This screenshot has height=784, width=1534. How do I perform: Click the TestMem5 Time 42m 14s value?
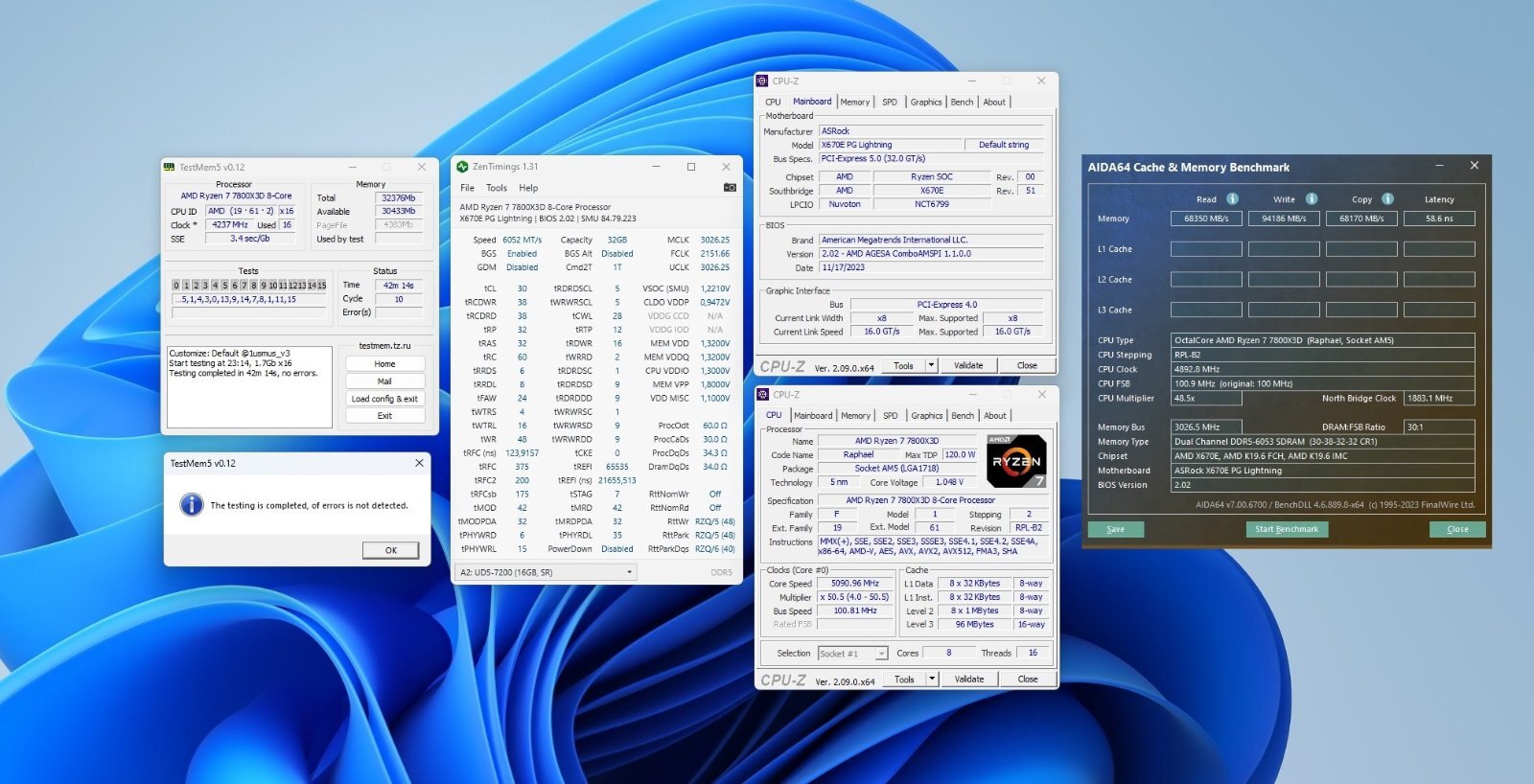coord(399,286)
